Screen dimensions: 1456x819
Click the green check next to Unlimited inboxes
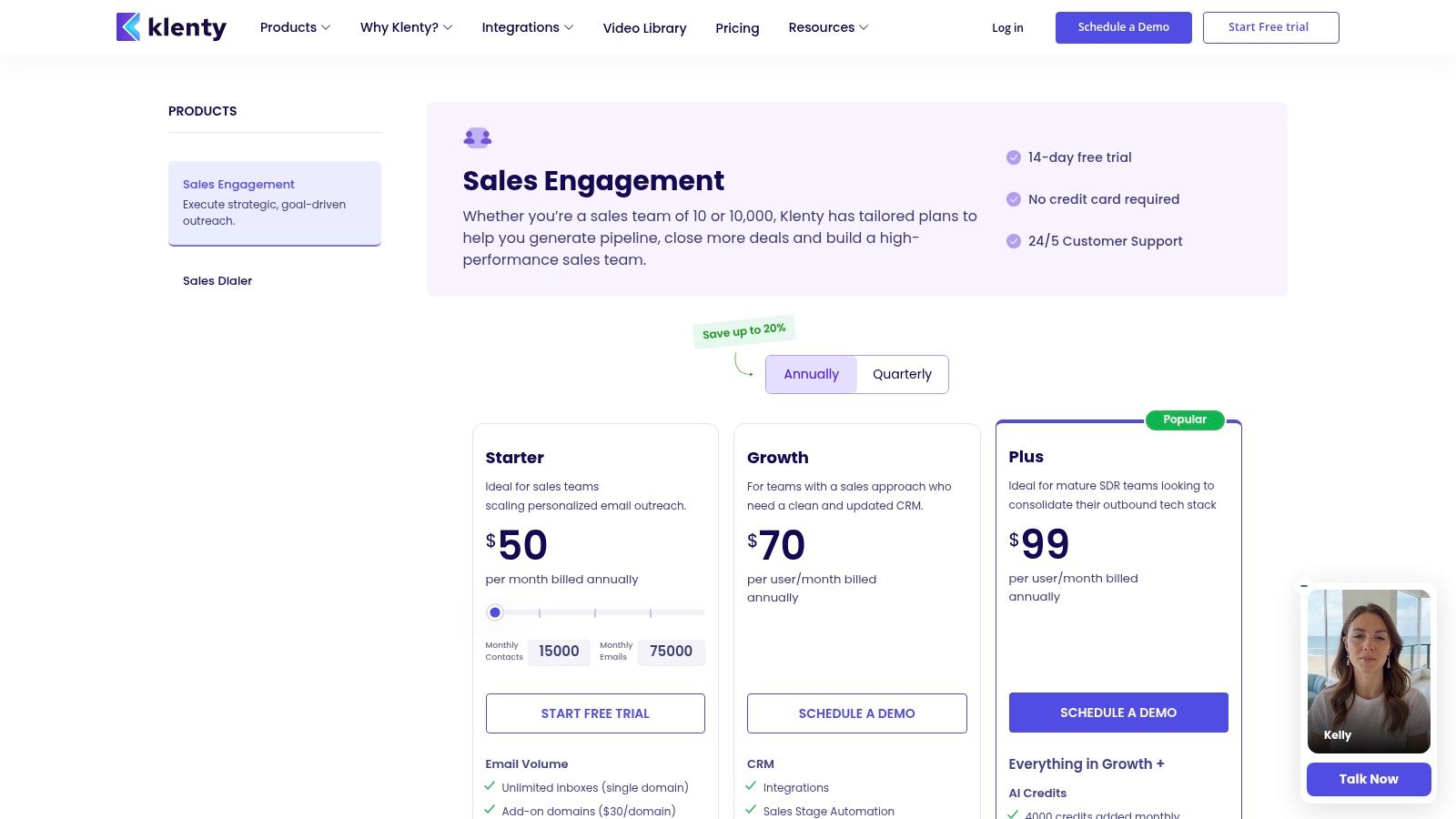tap(490, 786)
